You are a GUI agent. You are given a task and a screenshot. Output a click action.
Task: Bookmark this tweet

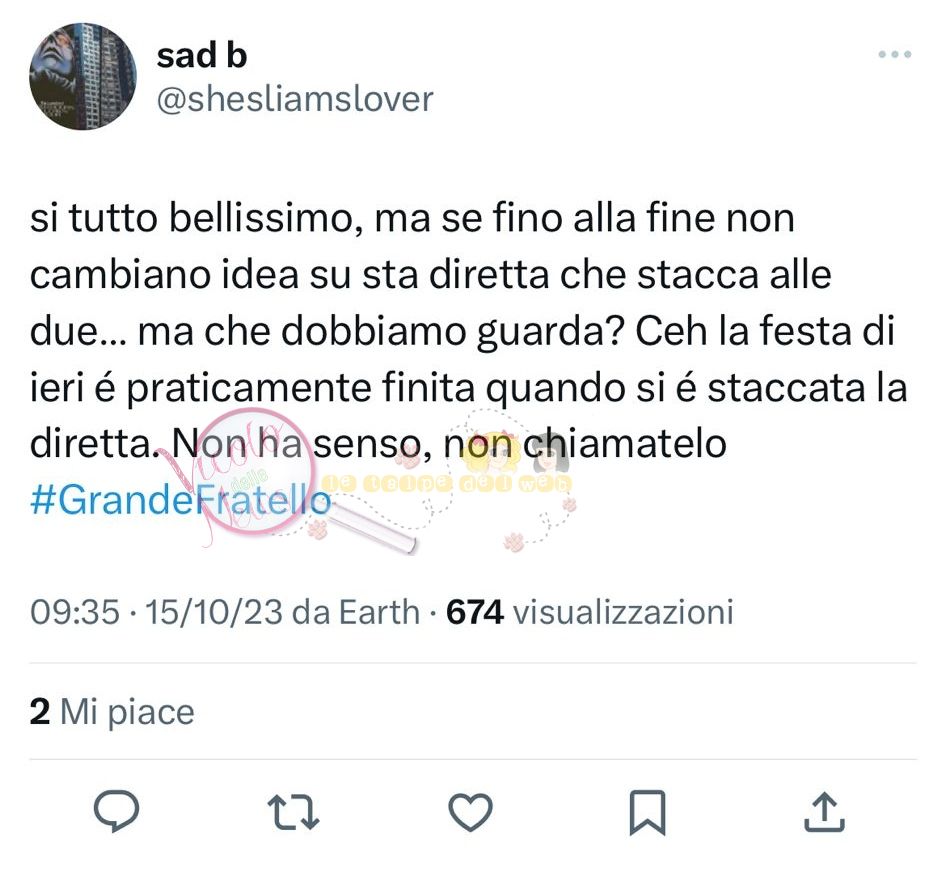click(647, 812)
